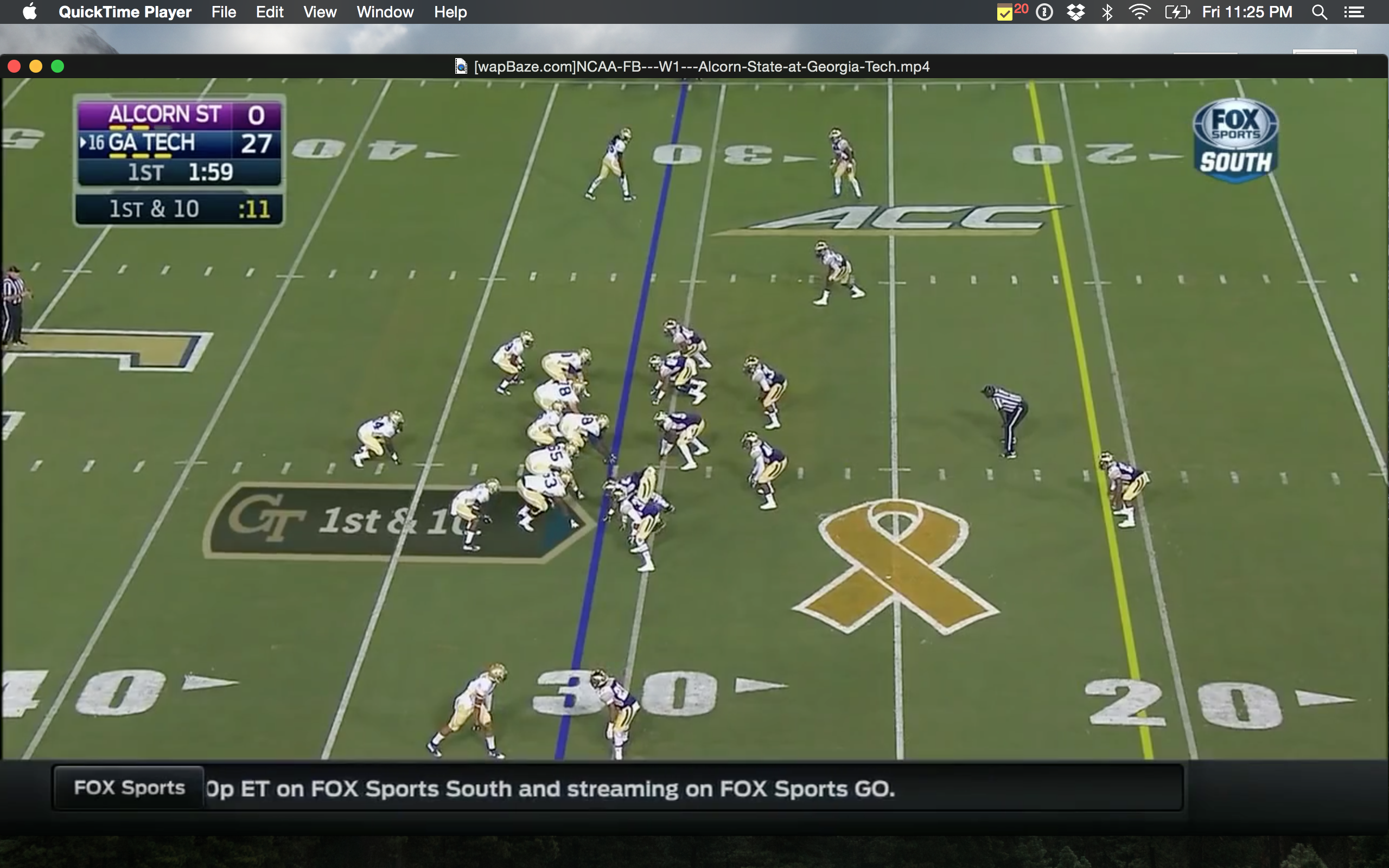1389x868 pixels.
Task: Click the 1Password menu bar icon
Action: [x=1044, y=12]
